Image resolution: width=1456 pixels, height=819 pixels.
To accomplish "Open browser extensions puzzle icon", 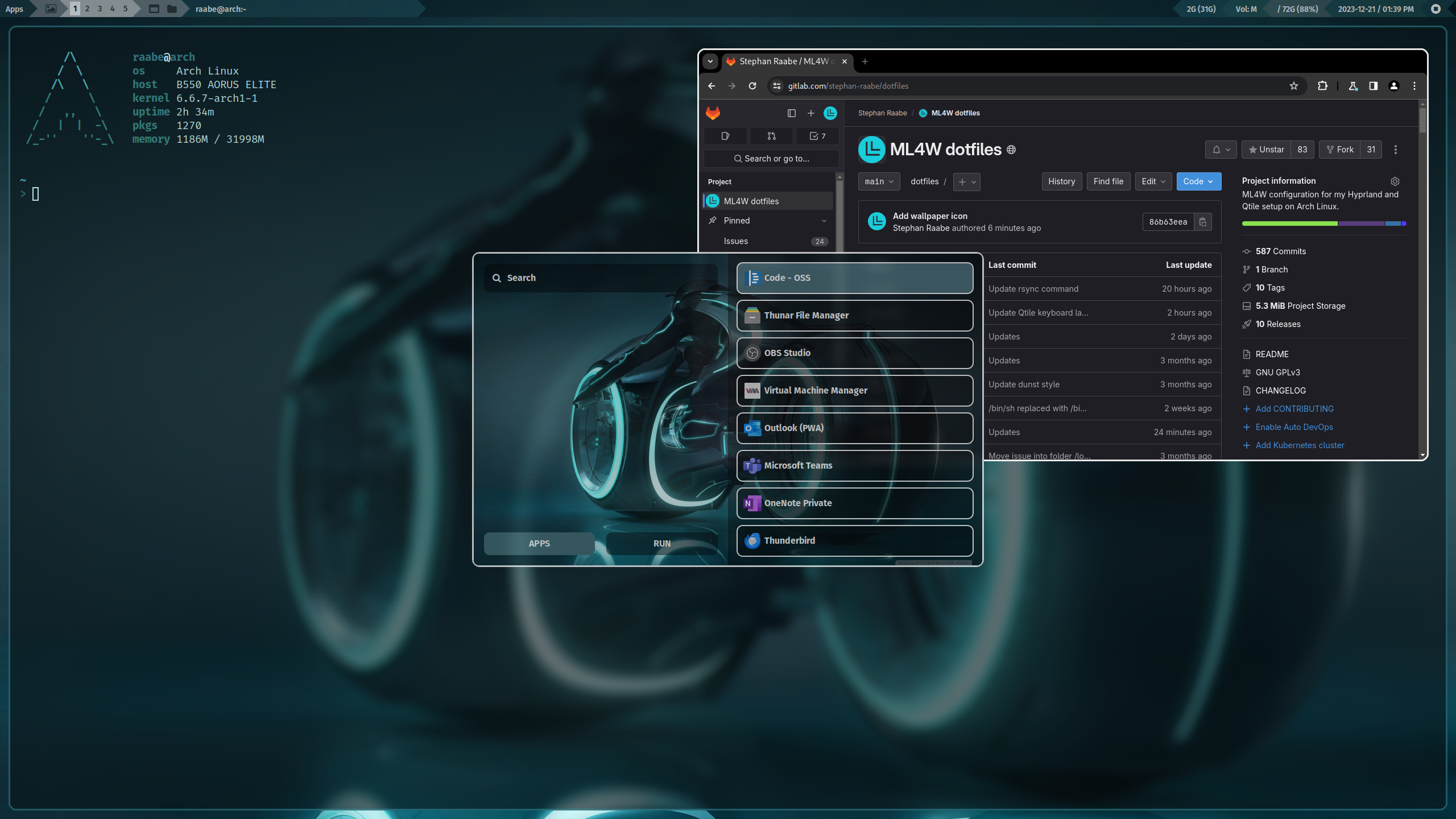I will point(1322,86).
